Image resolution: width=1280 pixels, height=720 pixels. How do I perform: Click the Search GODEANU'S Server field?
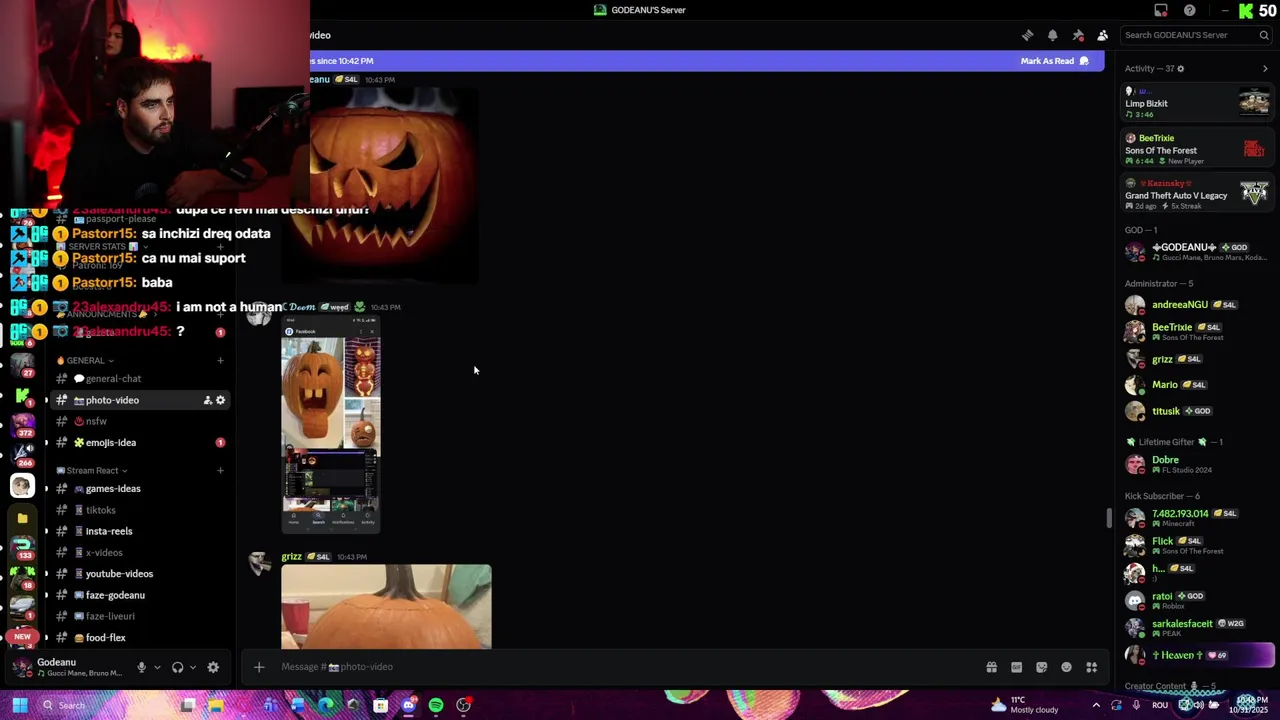coord(1195,35)
